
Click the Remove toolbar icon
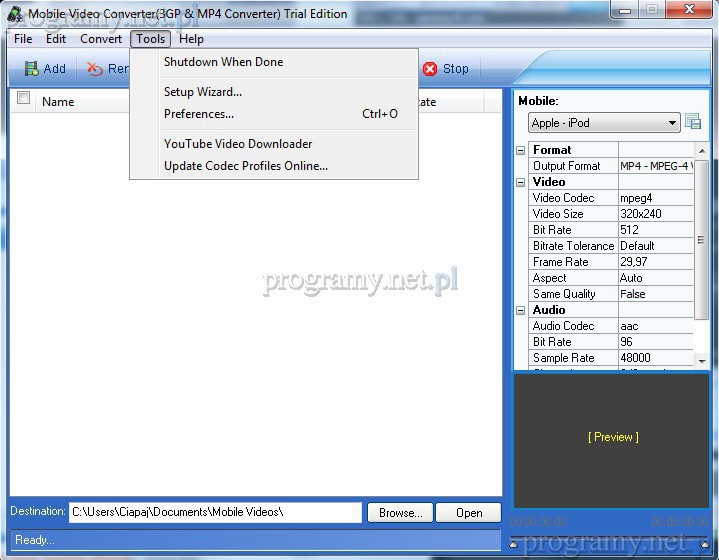[95, 69]
